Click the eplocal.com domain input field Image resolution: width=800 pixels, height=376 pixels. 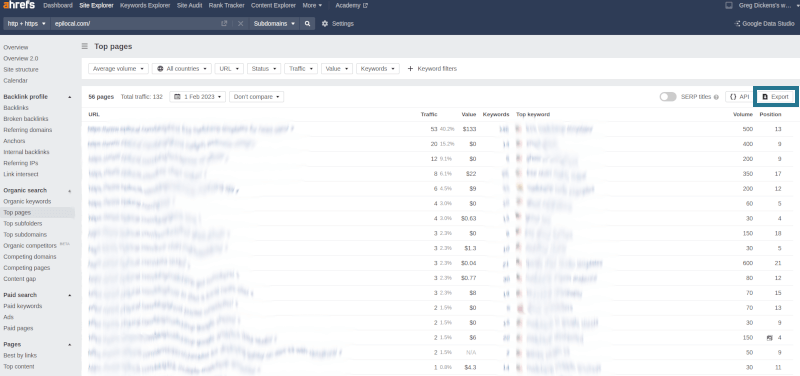click(x=135, y=23)
